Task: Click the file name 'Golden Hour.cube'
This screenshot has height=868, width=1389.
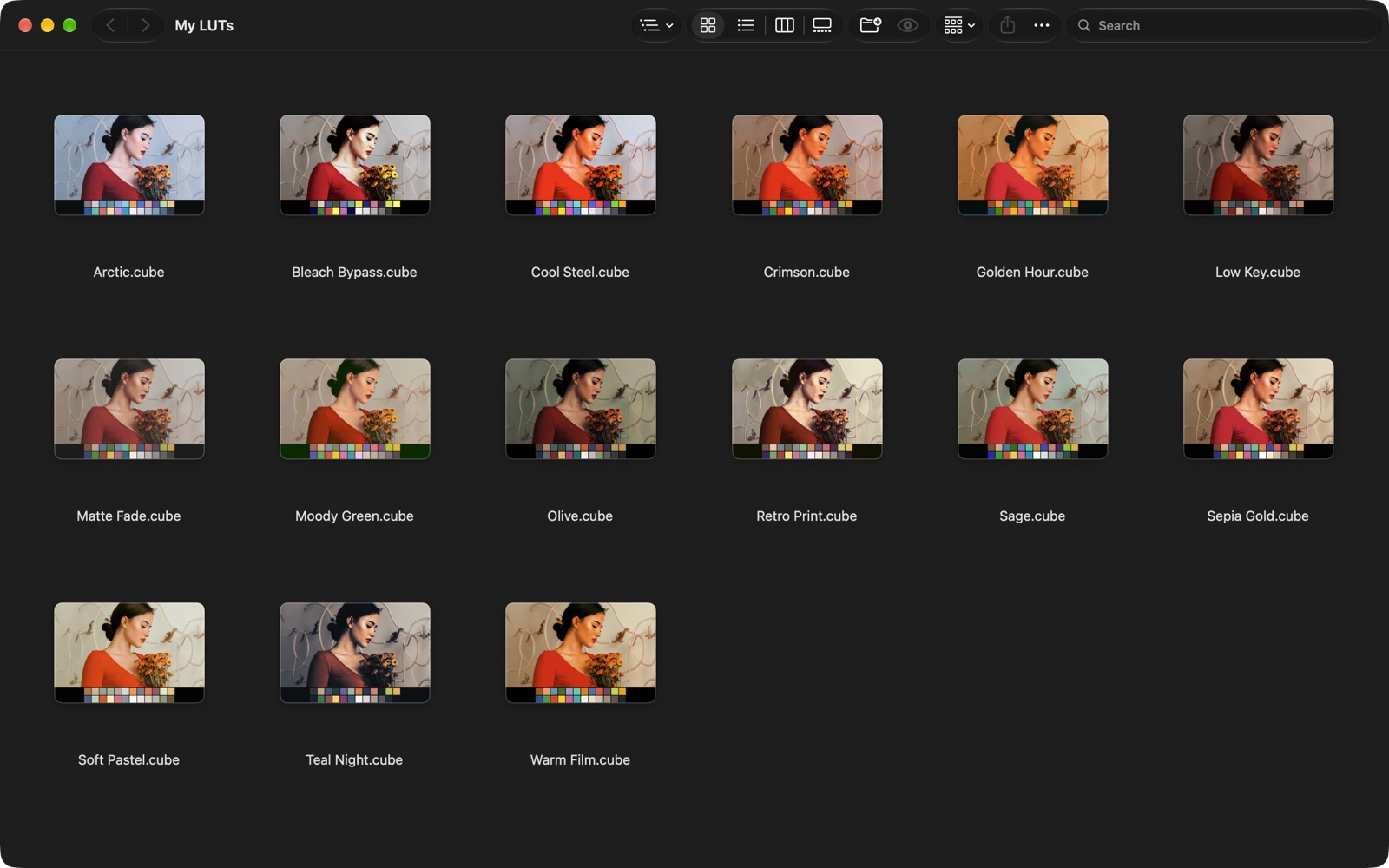Action: point(1032,272)
